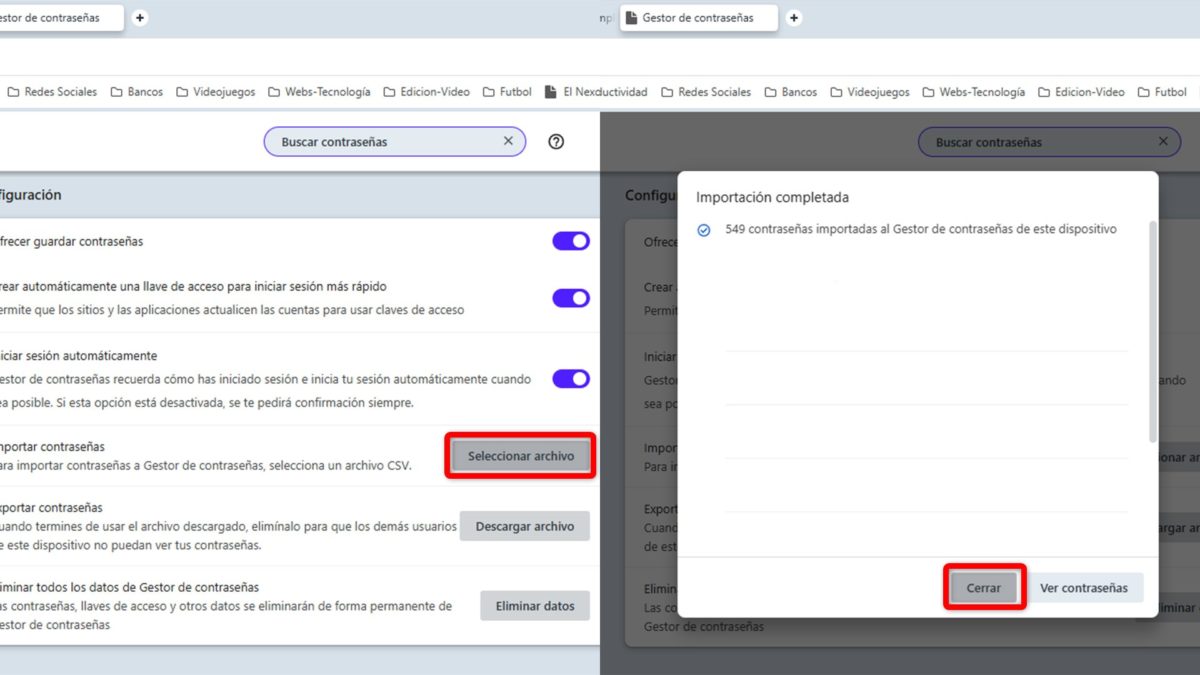Open Videojuegos bookmark folder in right window
Viewport: 1200px width, 675px height.
coord(869,92)
